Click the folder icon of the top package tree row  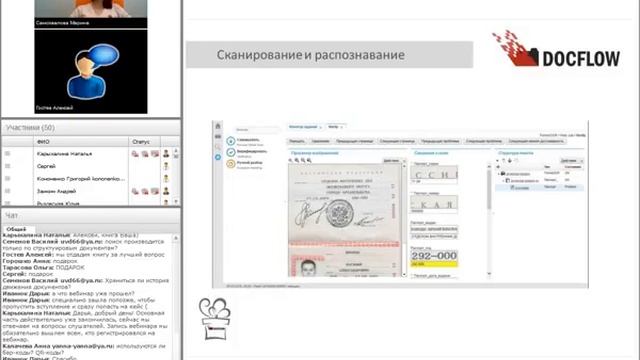503,173
